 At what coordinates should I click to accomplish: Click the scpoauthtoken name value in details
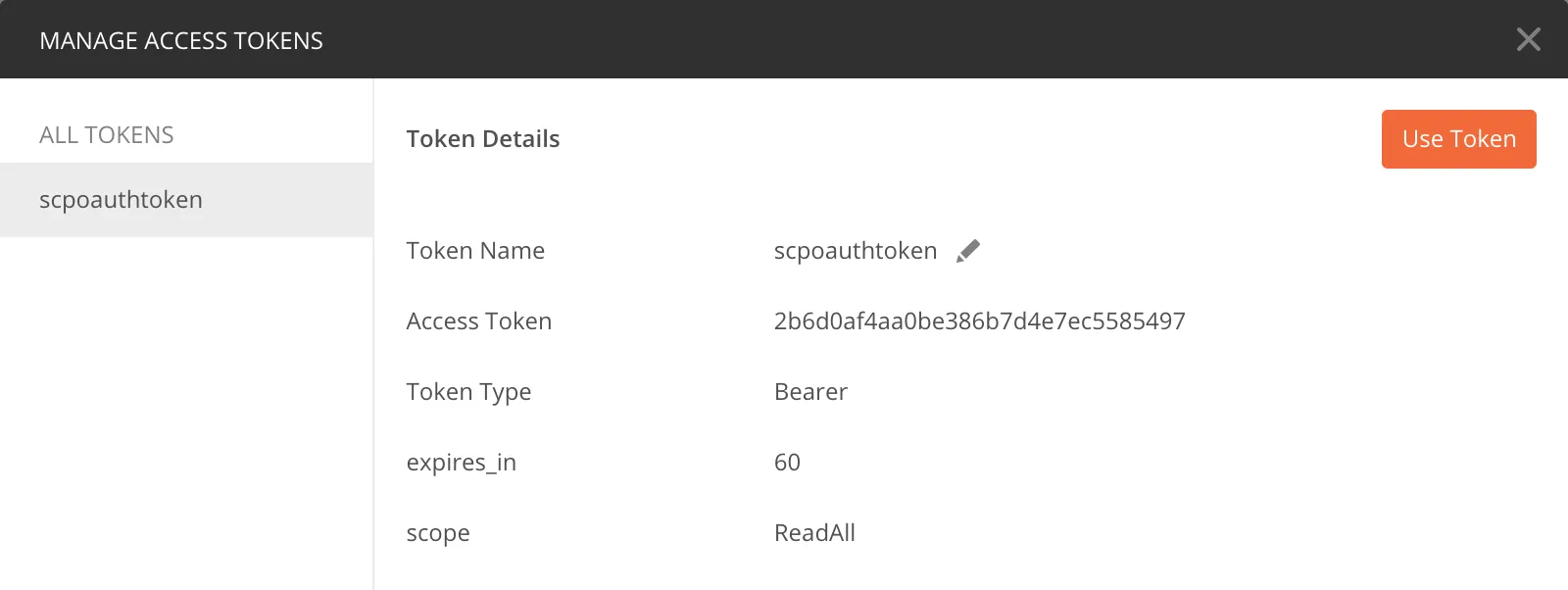point(855,251)
